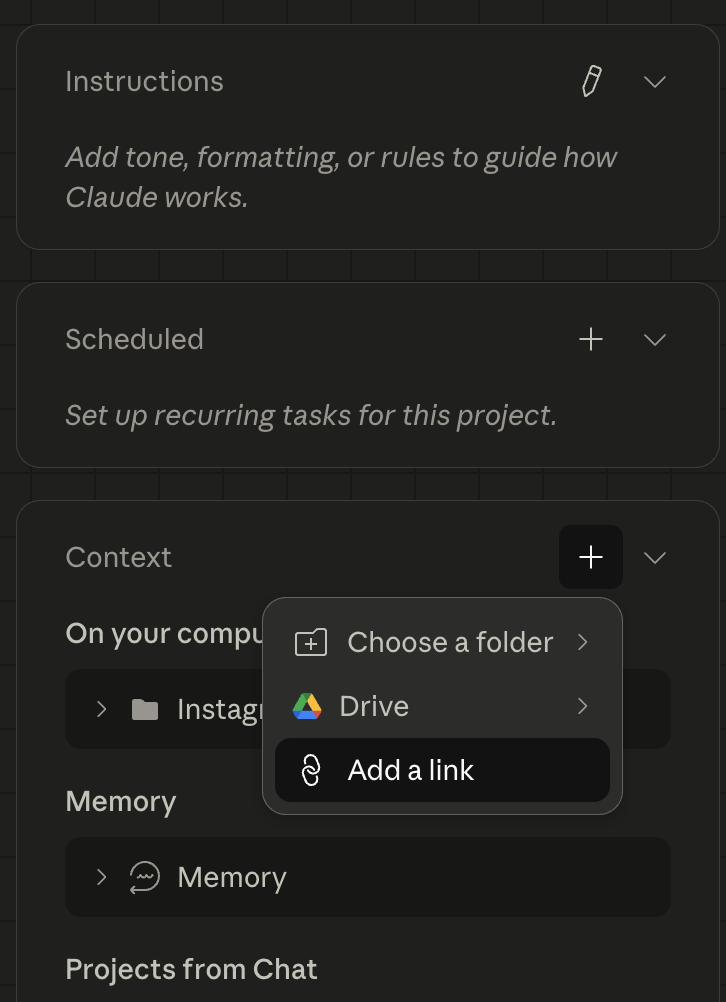Expand the Instagram folder tree arrow
Image resolution: width=726 pixels, height=1002 pixels.
tap(101, 710)
